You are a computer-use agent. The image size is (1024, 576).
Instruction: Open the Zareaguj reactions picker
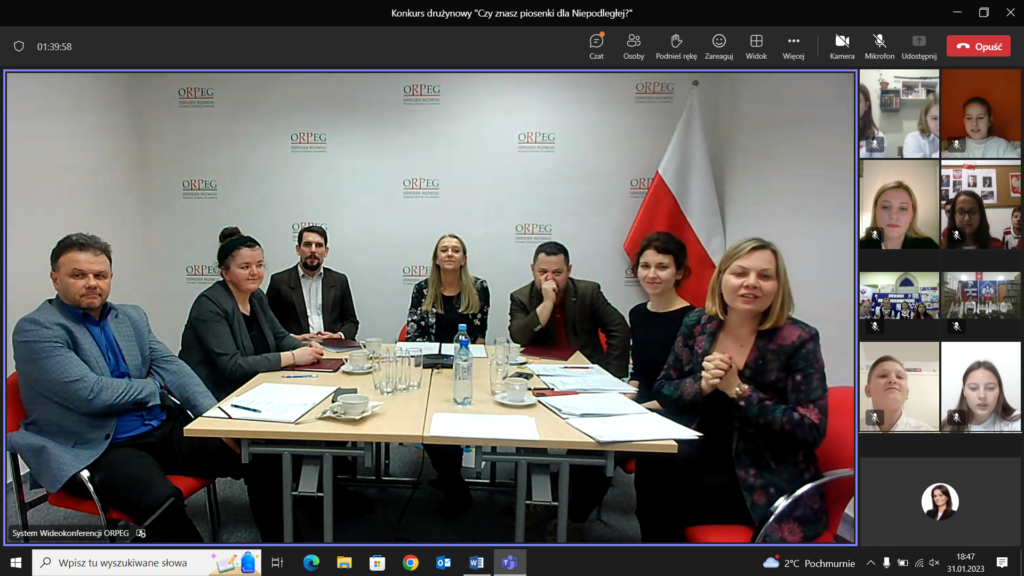click(x=718, y=46)
